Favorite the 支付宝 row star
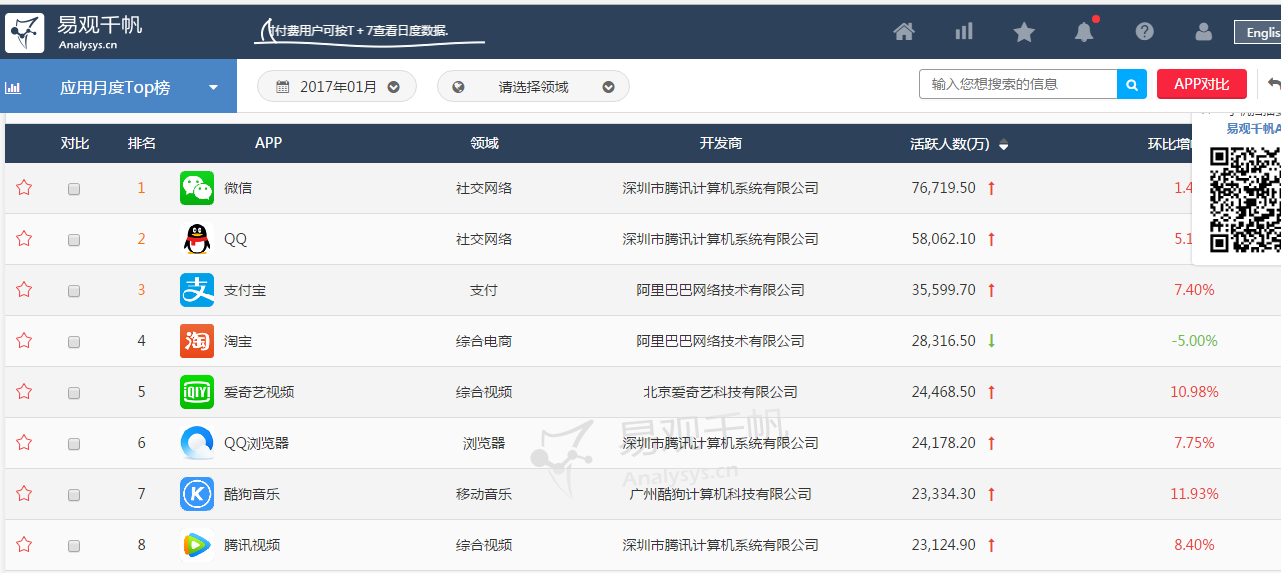The width and height of the screenshot is (1281, 573). 24,289
